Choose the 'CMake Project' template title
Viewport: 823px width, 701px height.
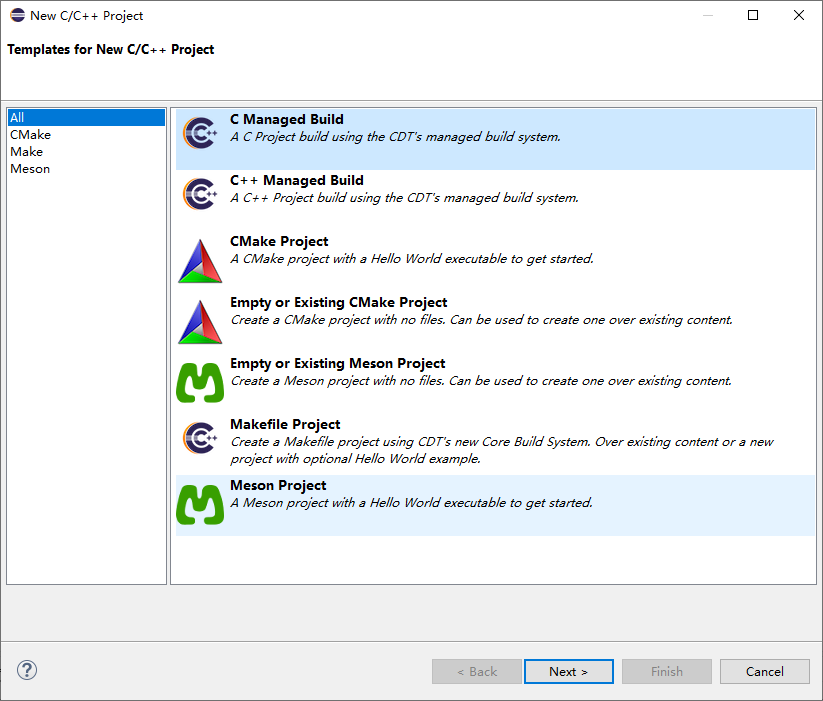click(x=279, y=241)
